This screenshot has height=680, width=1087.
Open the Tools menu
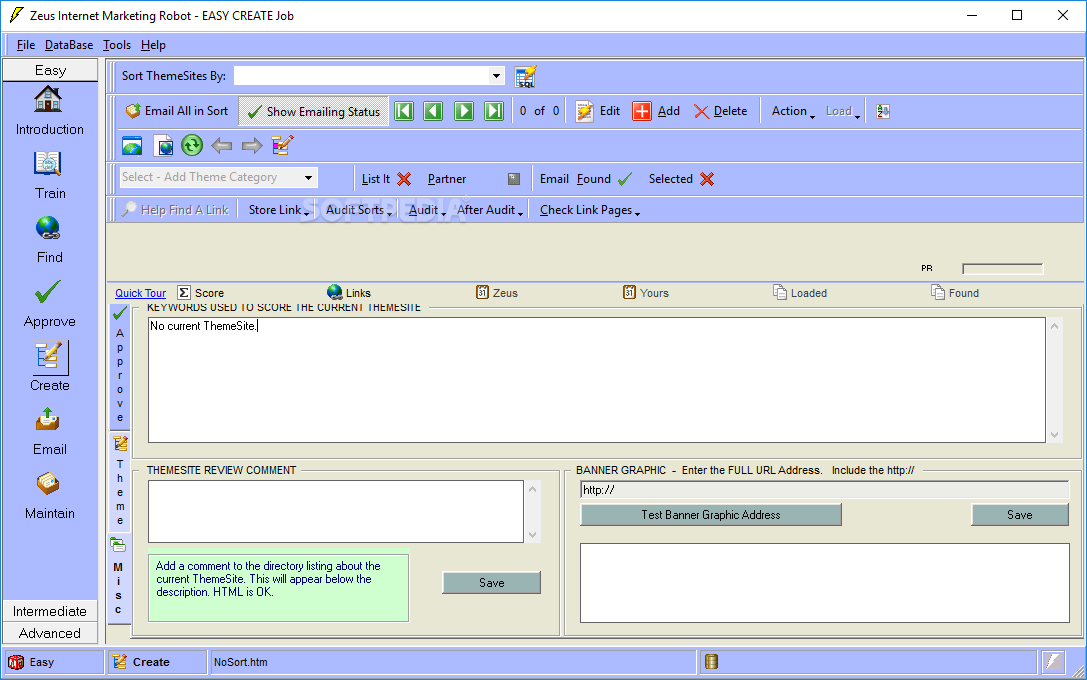click(116, 45)
